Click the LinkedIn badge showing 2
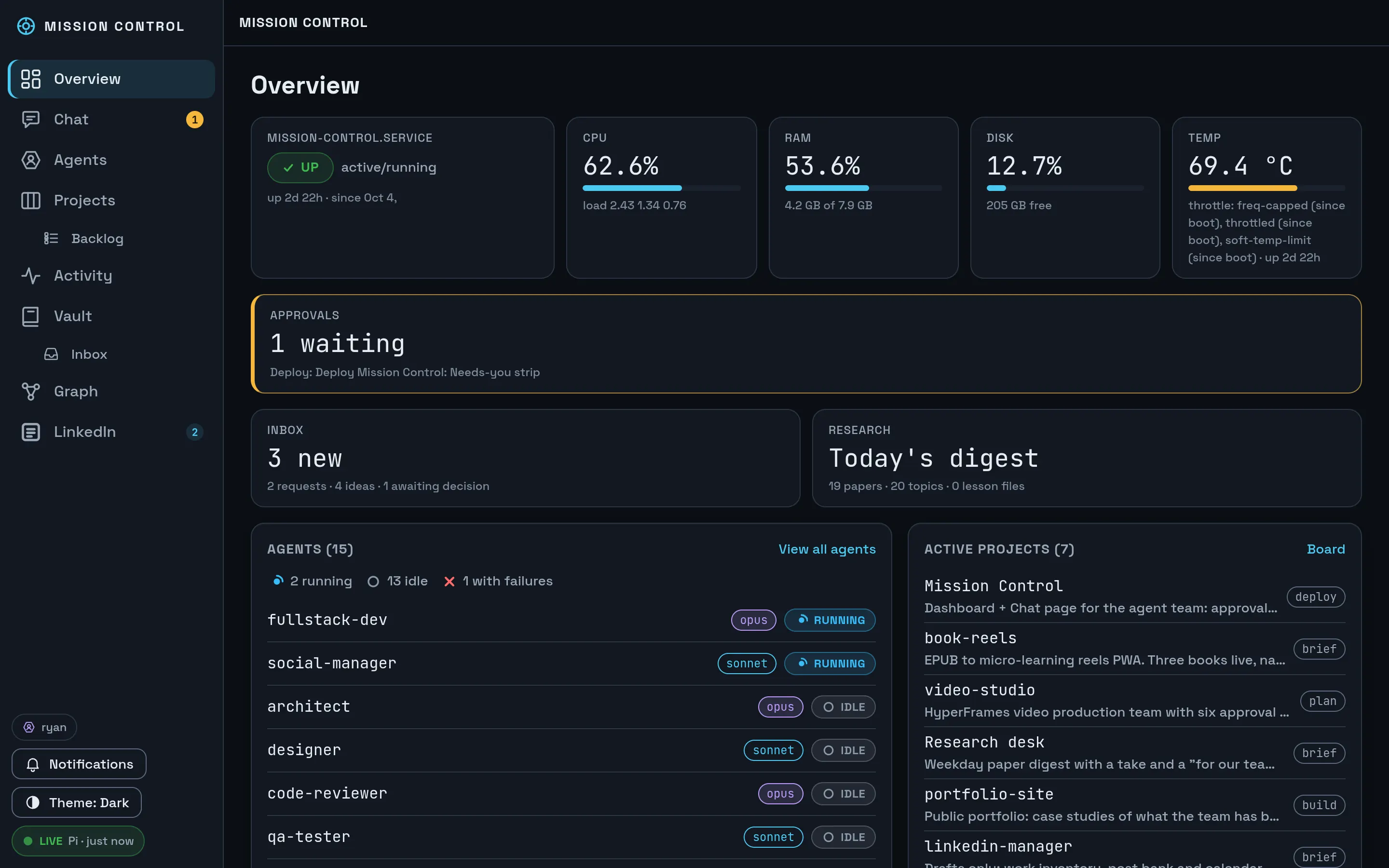 click(194, 432)
